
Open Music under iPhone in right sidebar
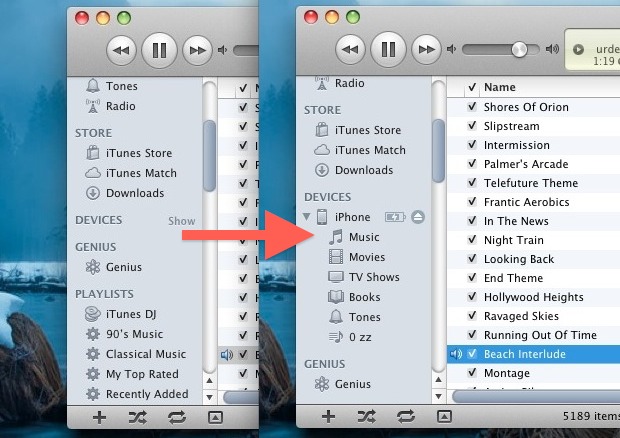(355, 237)
